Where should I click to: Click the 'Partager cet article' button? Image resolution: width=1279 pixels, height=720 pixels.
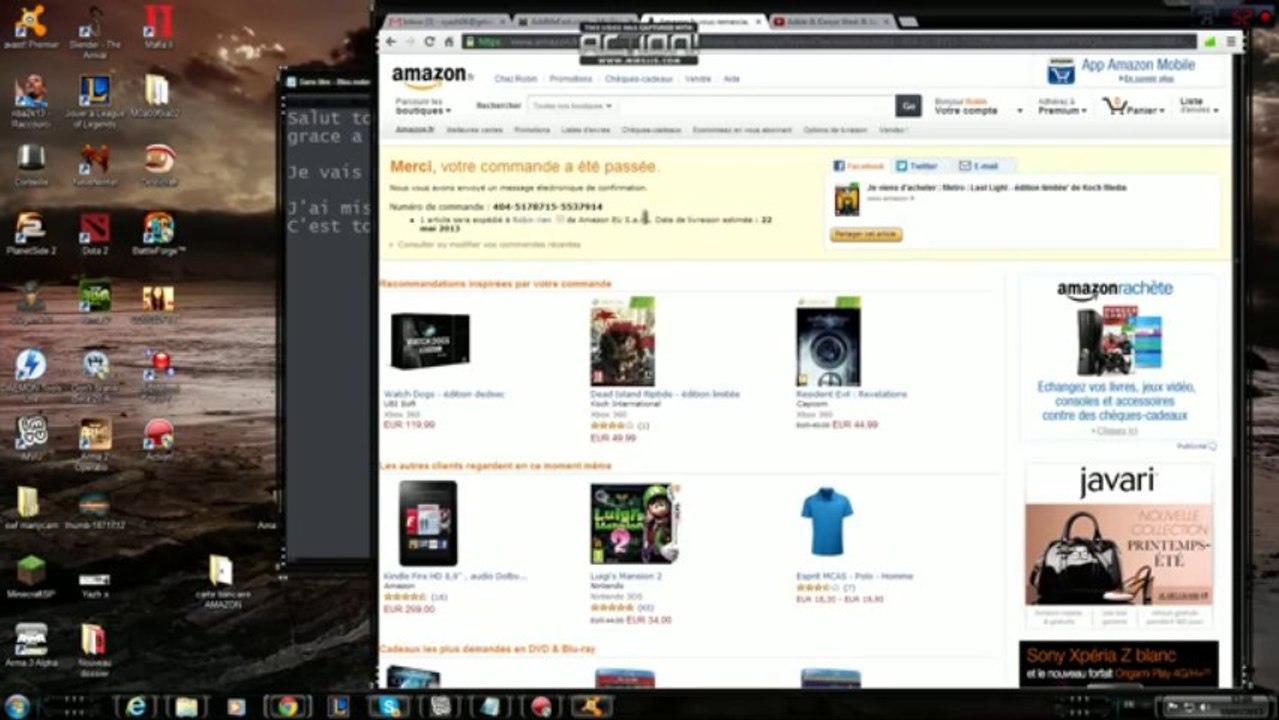tap(866, 234)
